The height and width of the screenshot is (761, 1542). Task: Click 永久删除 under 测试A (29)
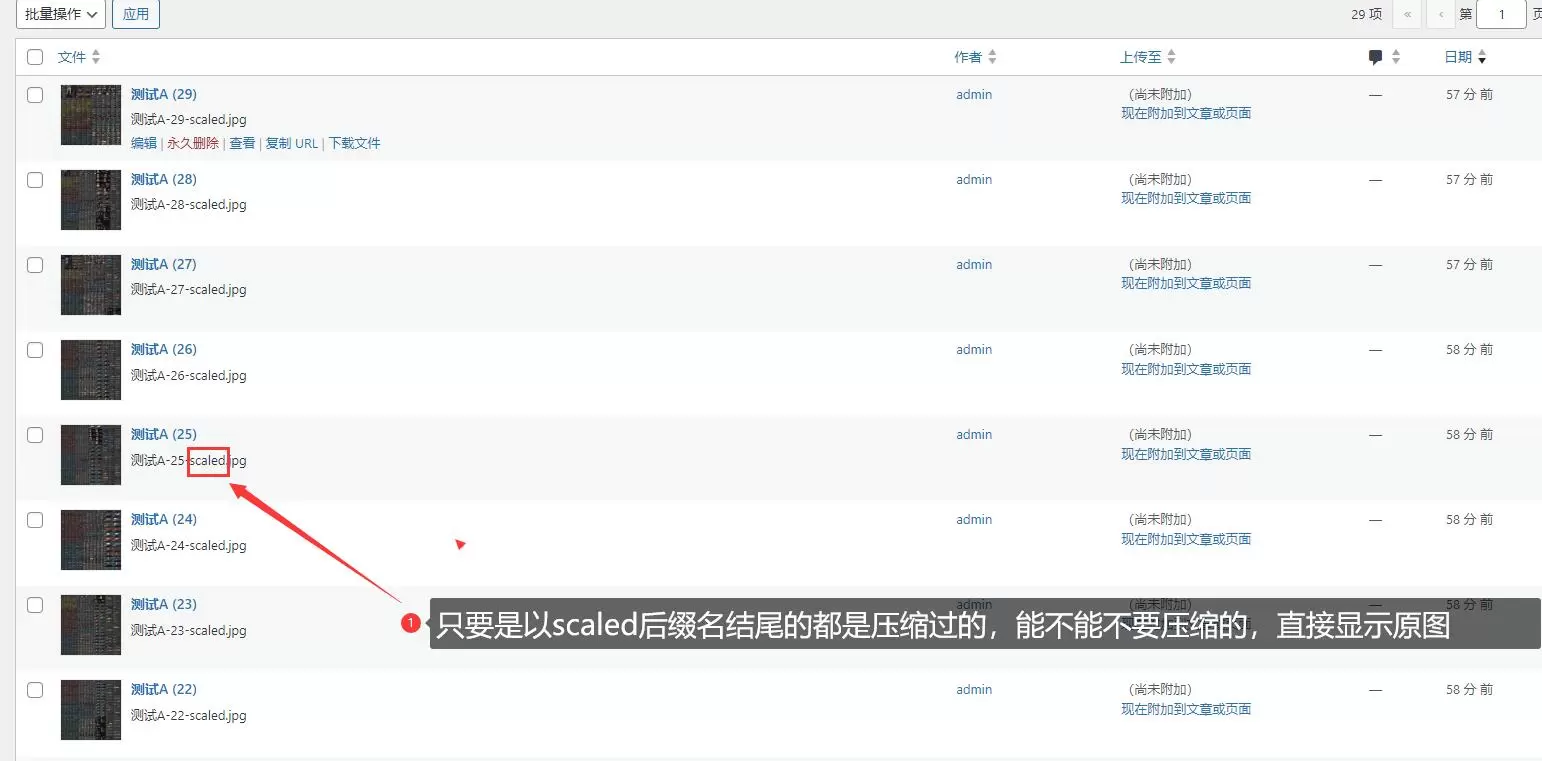coord(193,143)
